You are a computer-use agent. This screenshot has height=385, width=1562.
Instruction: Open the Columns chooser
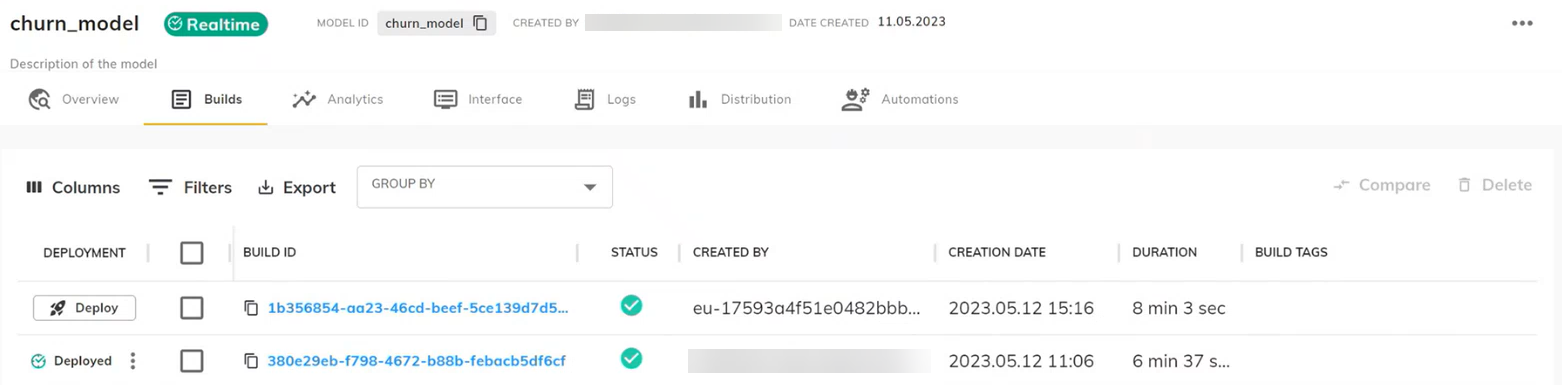[73, 187]
